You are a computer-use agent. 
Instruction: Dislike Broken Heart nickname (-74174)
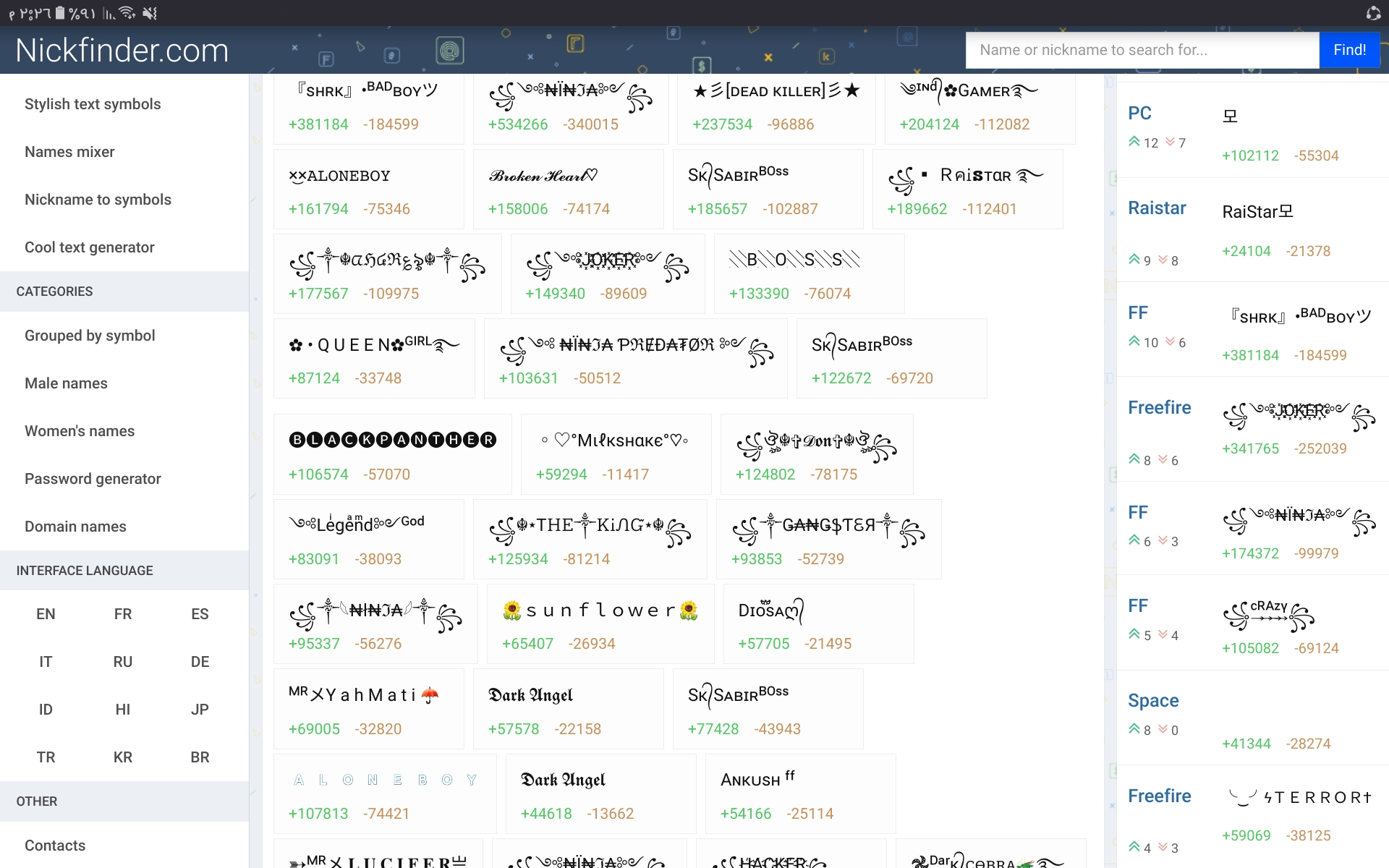point(586,209)
